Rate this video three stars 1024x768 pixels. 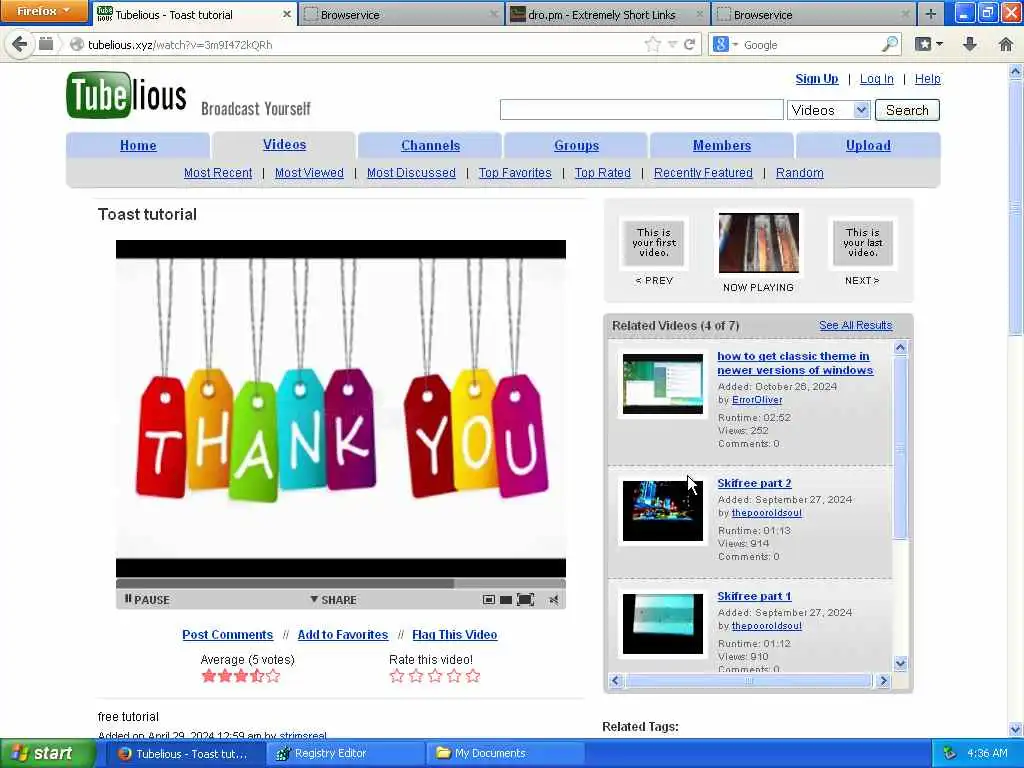435,676
